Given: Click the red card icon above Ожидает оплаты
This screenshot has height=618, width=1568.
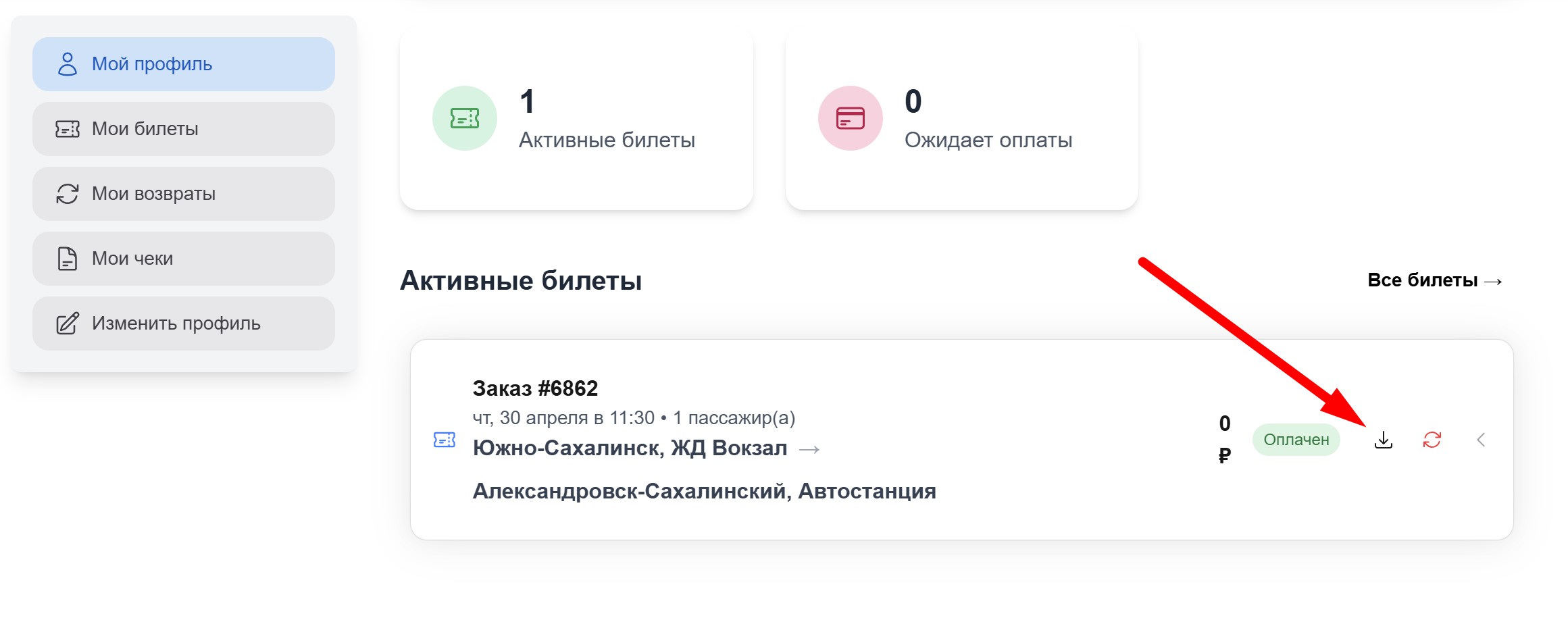Looking at the screenshot, I should [850, 118].
